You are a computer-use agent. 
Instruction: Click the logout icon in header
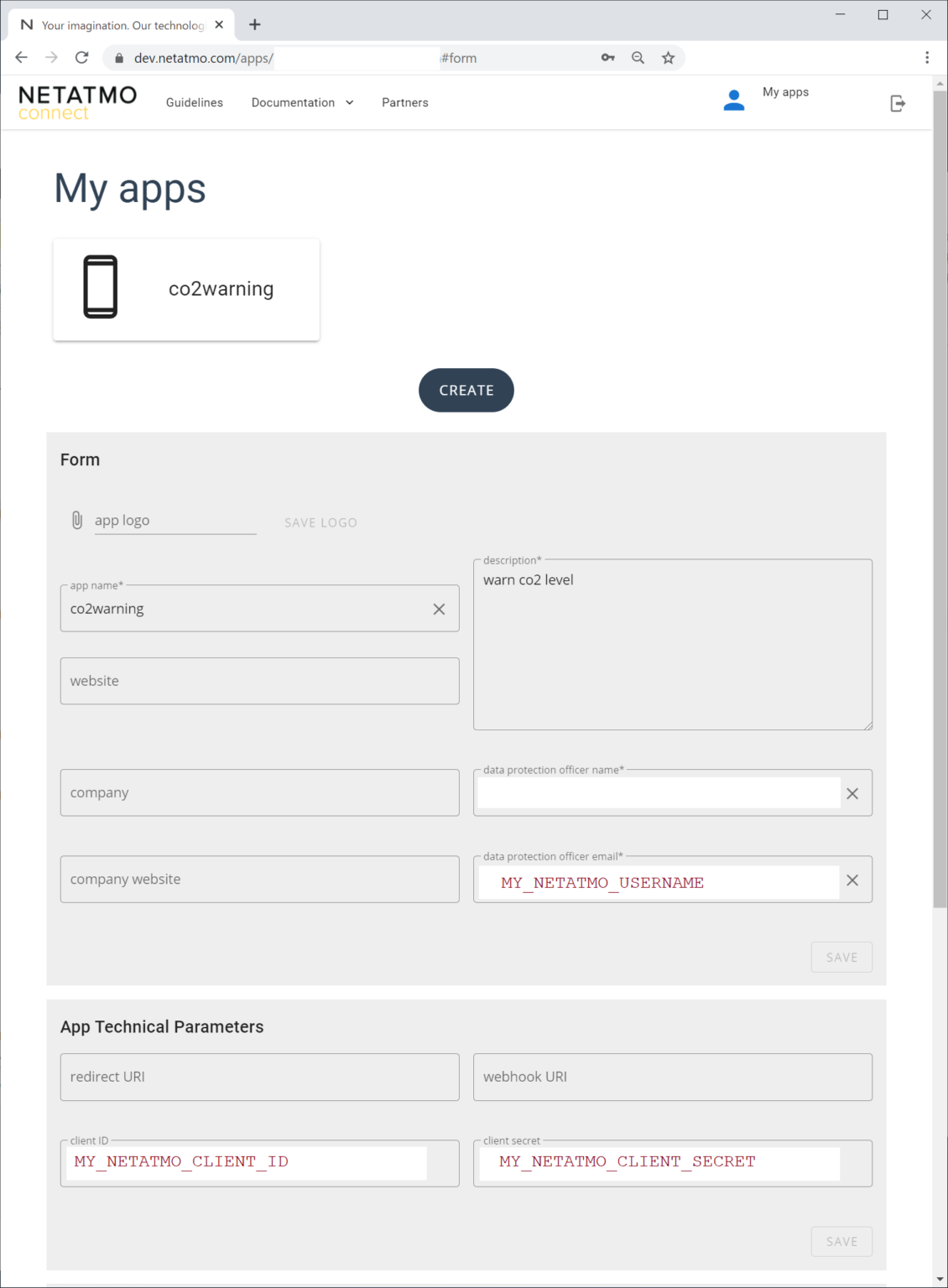tap(897, 103)
